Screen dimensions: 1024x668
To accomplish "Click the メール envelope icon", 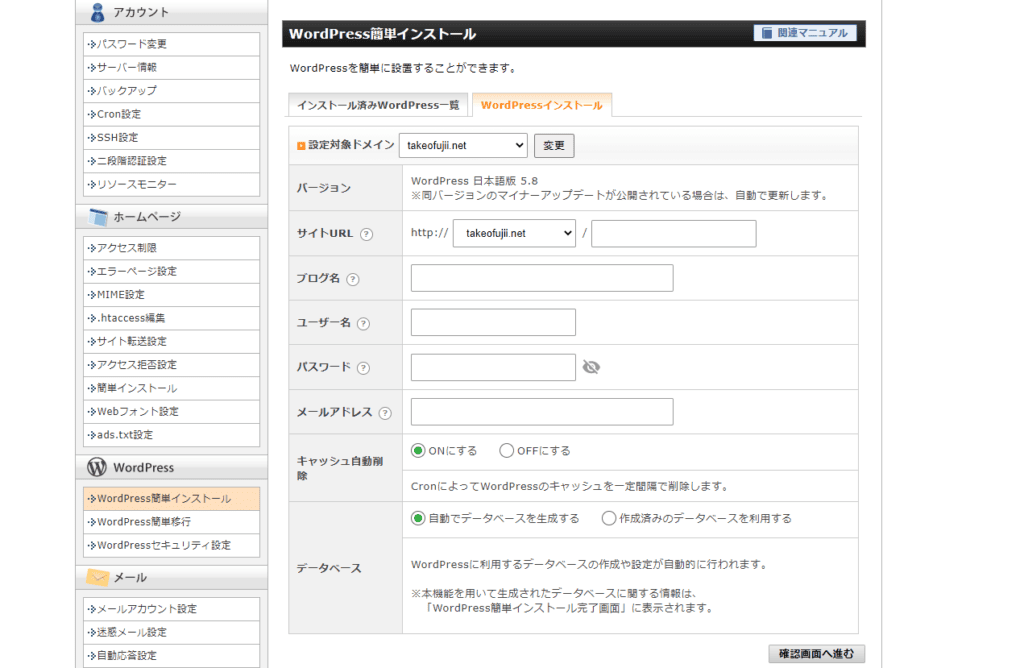I will point(98,577).
